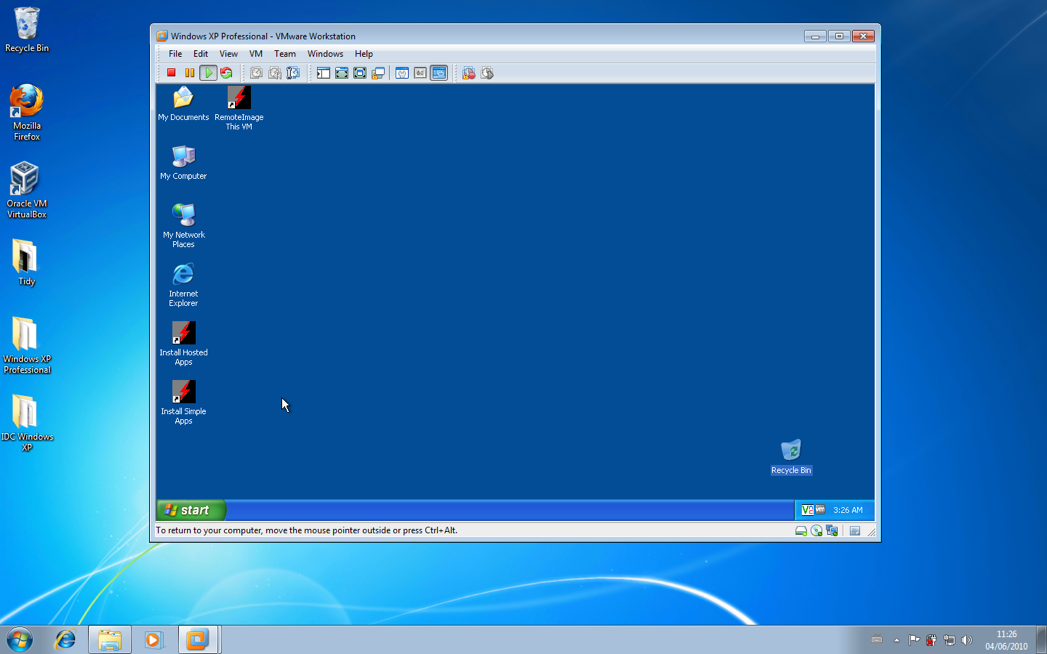Screen dimensions: 1047x654
Task: Select host Recycle Bin on Windows 7 desktop
Action: tap(27, 30)
